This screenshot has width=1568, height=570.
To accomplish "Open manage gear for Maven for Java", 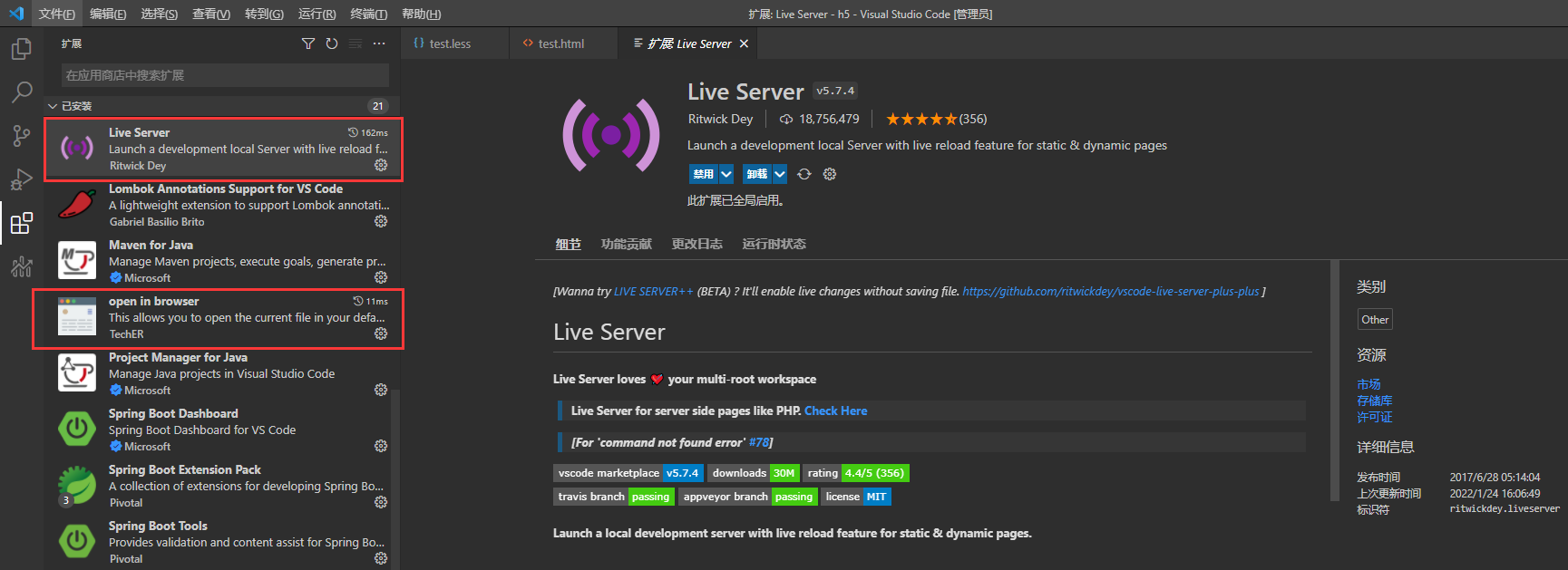I will point(381,277).
